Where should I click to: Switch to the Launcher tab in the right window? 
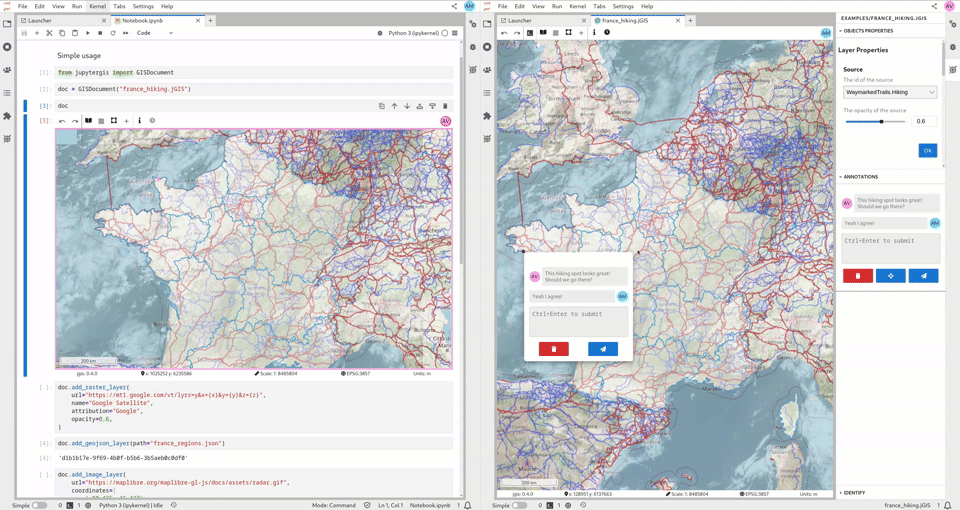(x=519, y=20)
